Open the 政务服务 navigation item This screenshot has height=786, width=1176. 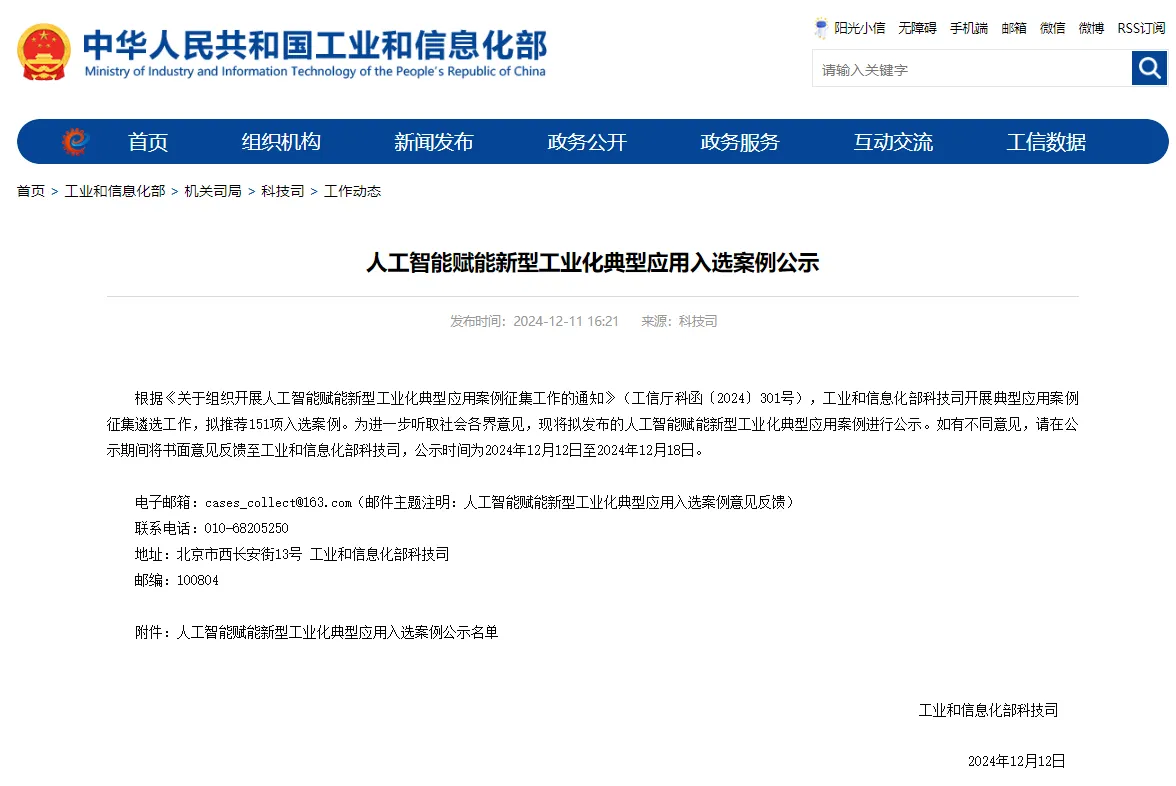(x=740, y=142)
